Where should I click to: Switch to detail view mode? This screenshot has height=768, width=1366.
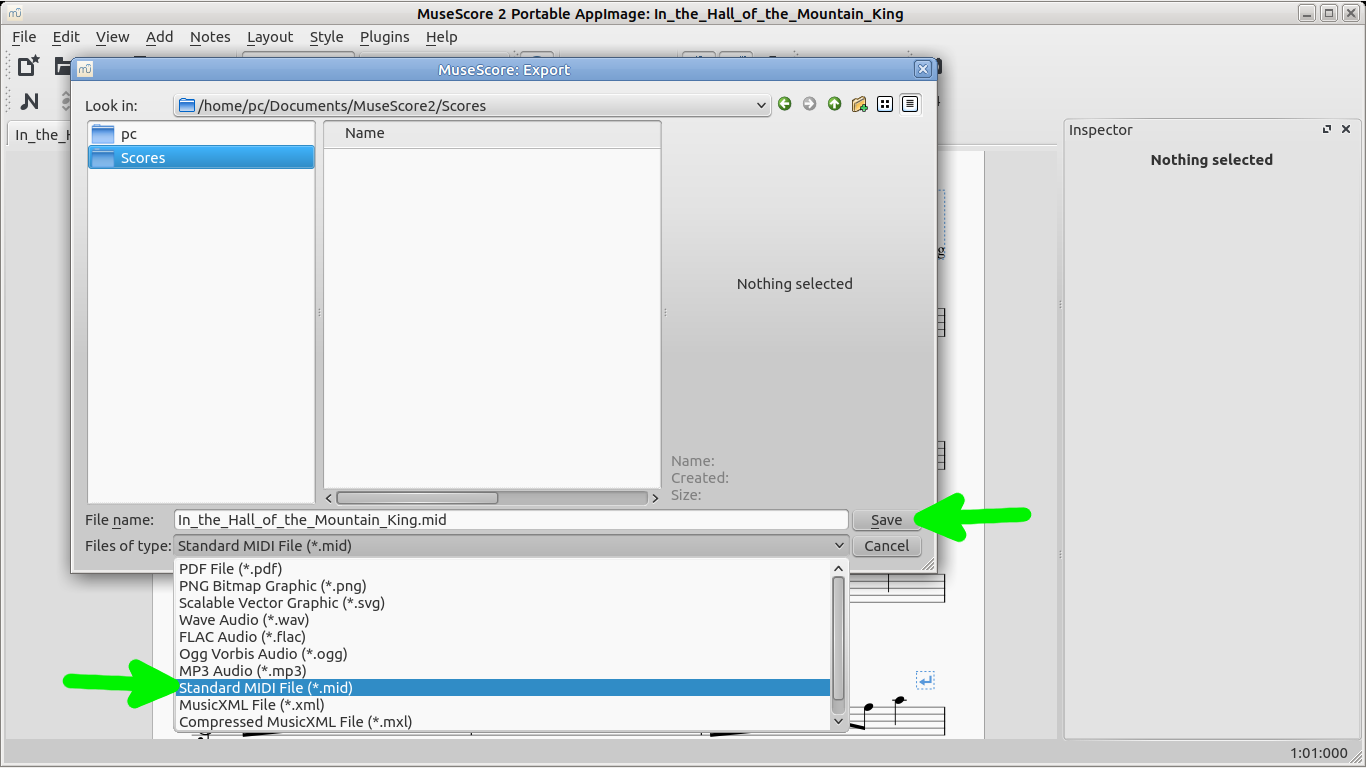910,104
